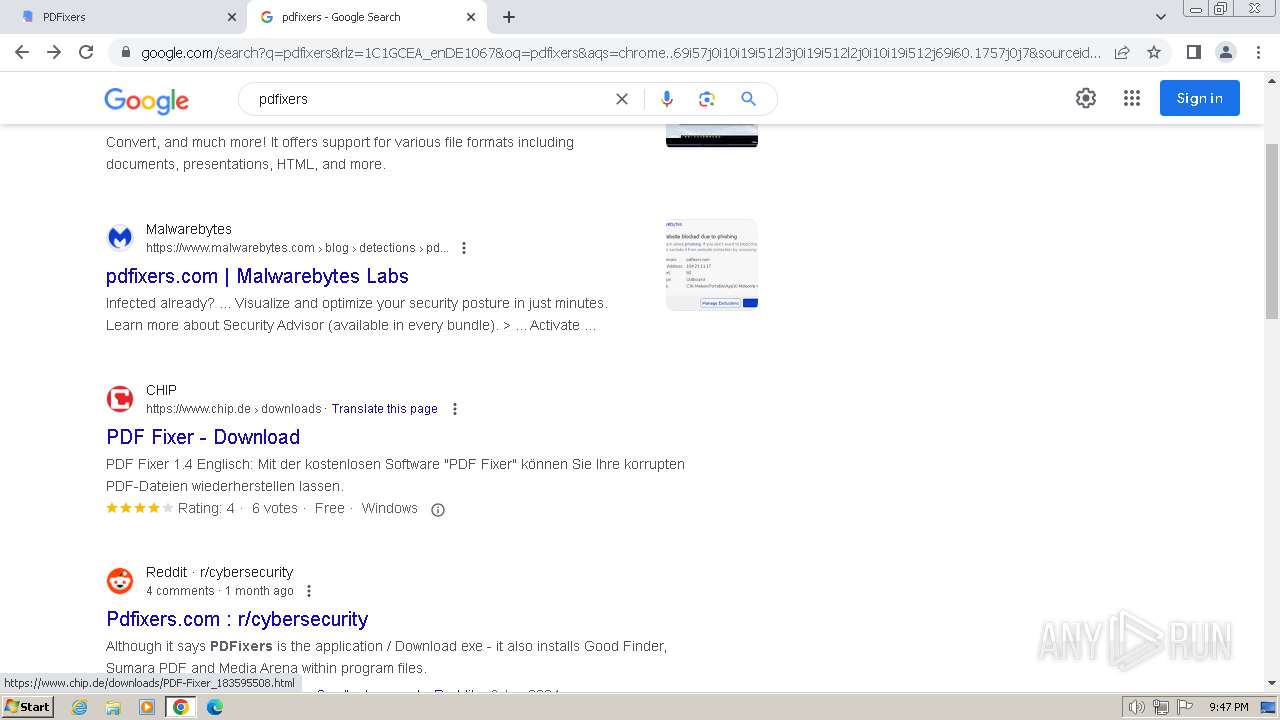This screenshot has width=1280, height=720.
Task: Open Google apps grid
Action: click(x=1132, y=98)
